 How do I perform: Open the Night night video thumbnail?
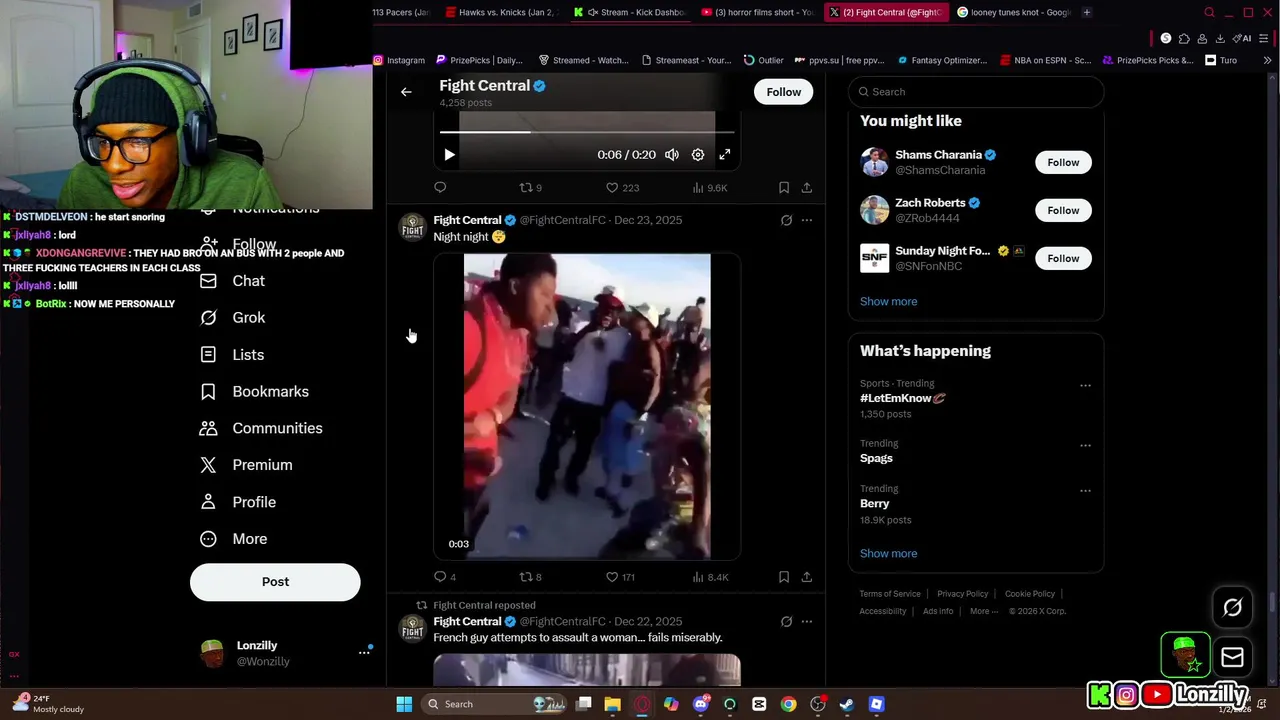(587, 406)
